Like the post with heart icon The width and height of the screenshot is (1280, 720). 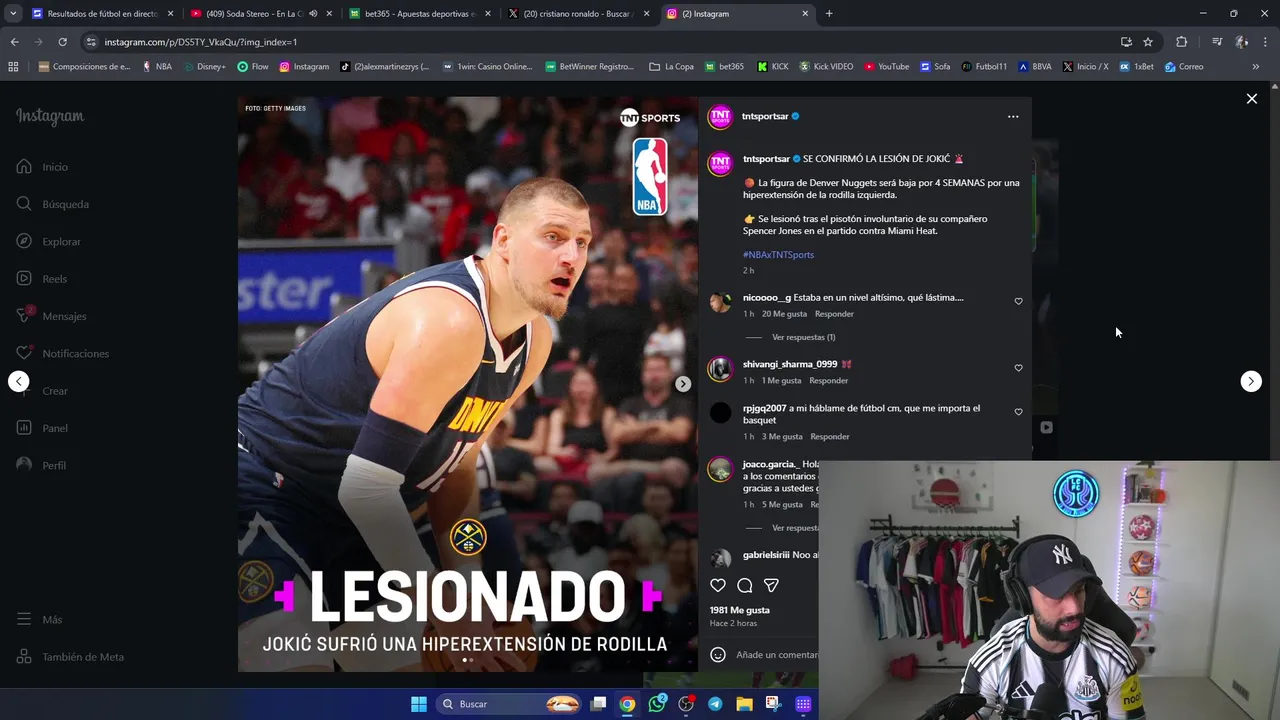click(x=718, y=585)
